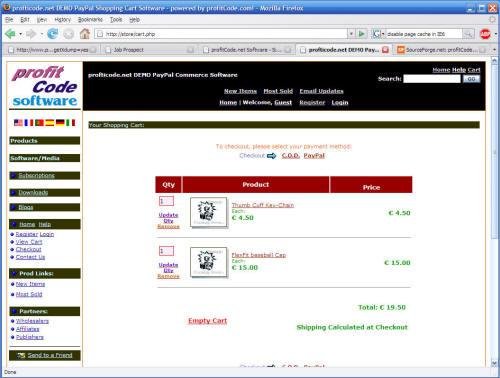The height and width of the screenshot is (378, 500).
Task: Click the Adblock Plus ABP icon
Action: pos(485,34)
